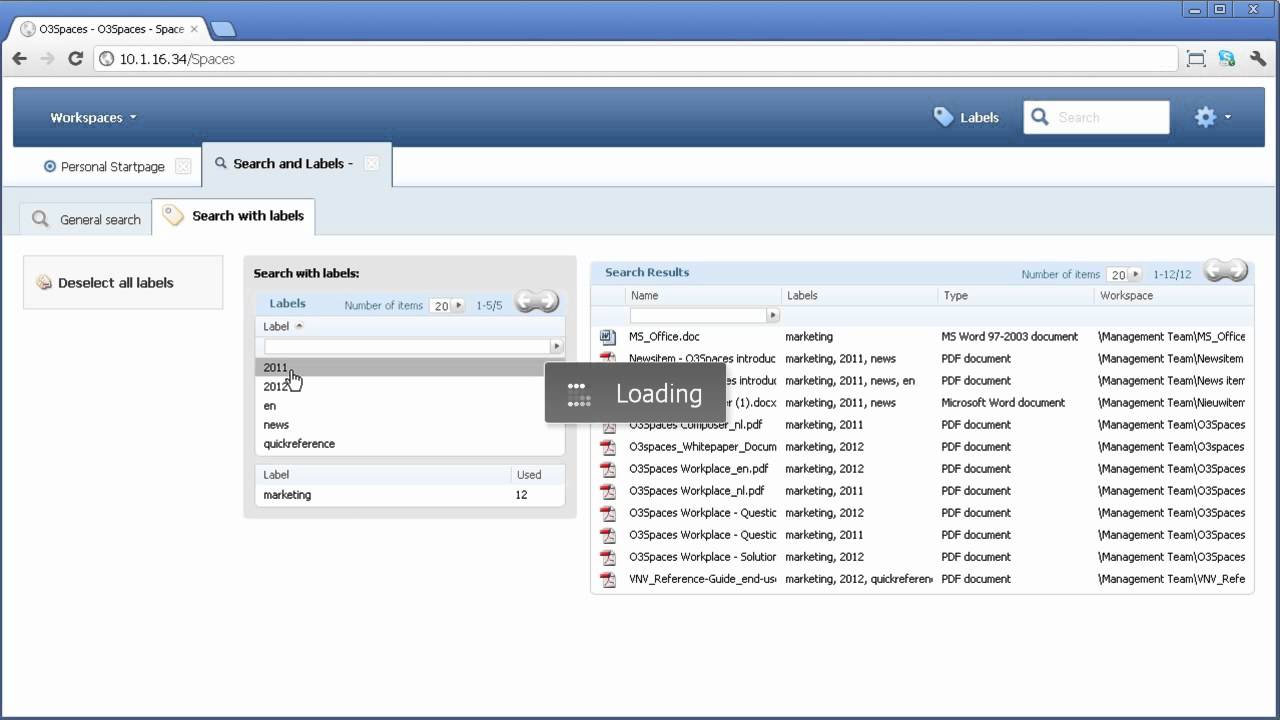This screenshot has width=1280, height=720.
Task: Click the Word icon of MS_Office.doc
Action: click(607, 337)
